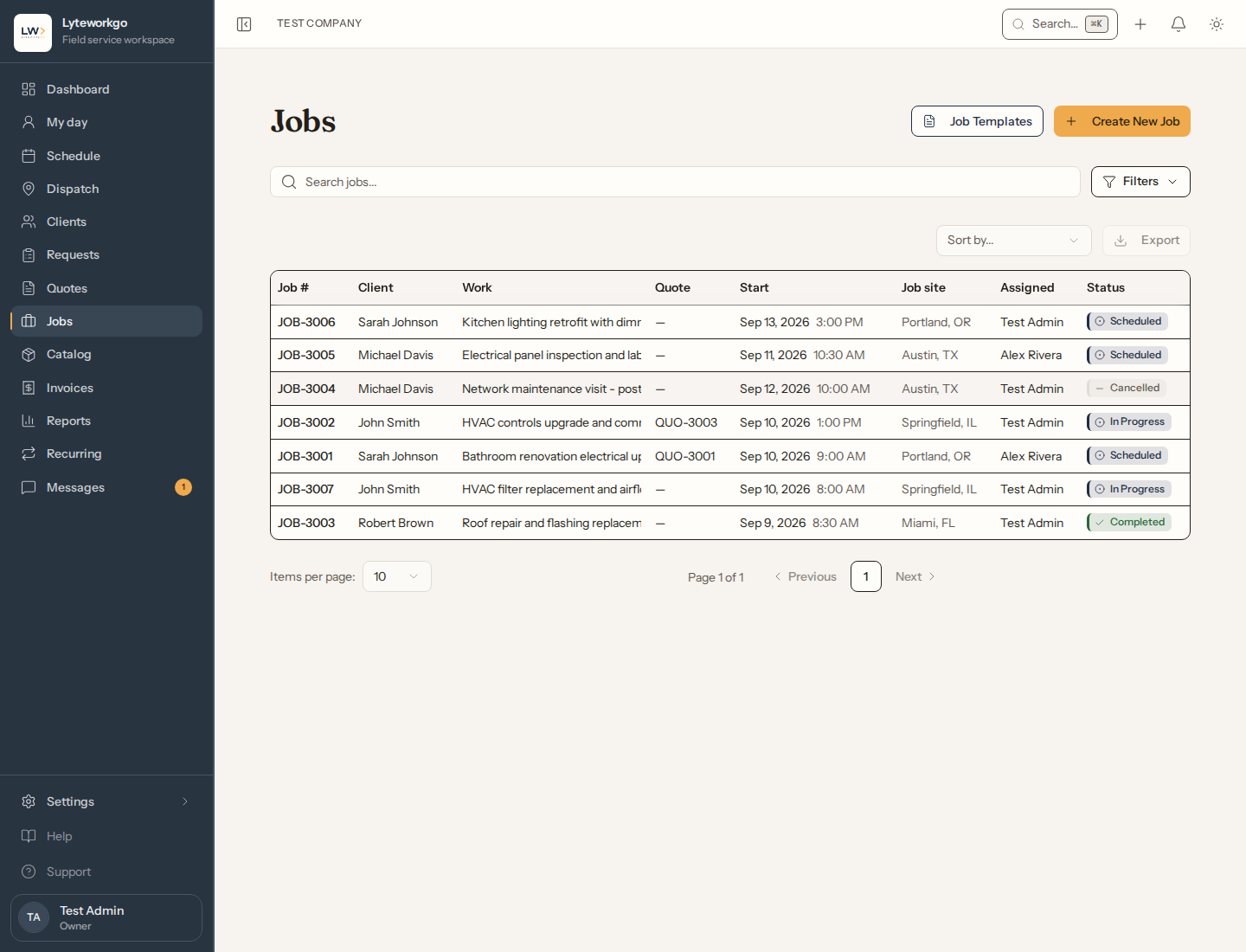Open job JOB-3006 row
The width and height of the screenshot is (1246, 952).
pos(730,322)
